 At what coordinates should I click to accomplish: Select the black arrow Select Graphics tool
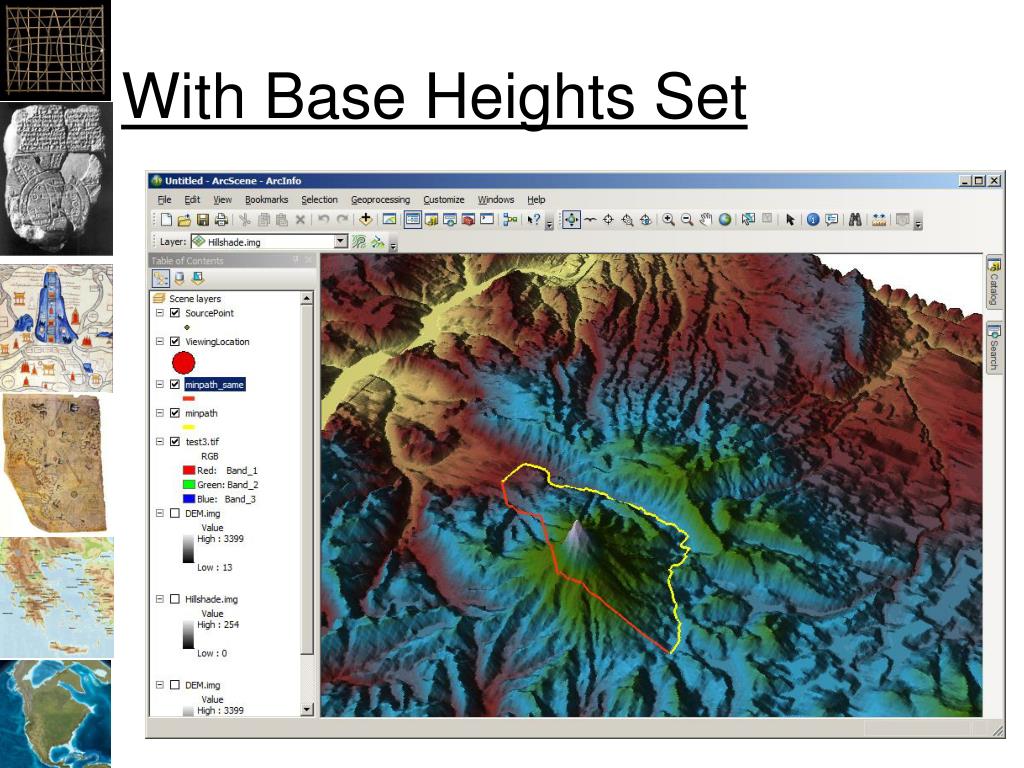(790, 219)
